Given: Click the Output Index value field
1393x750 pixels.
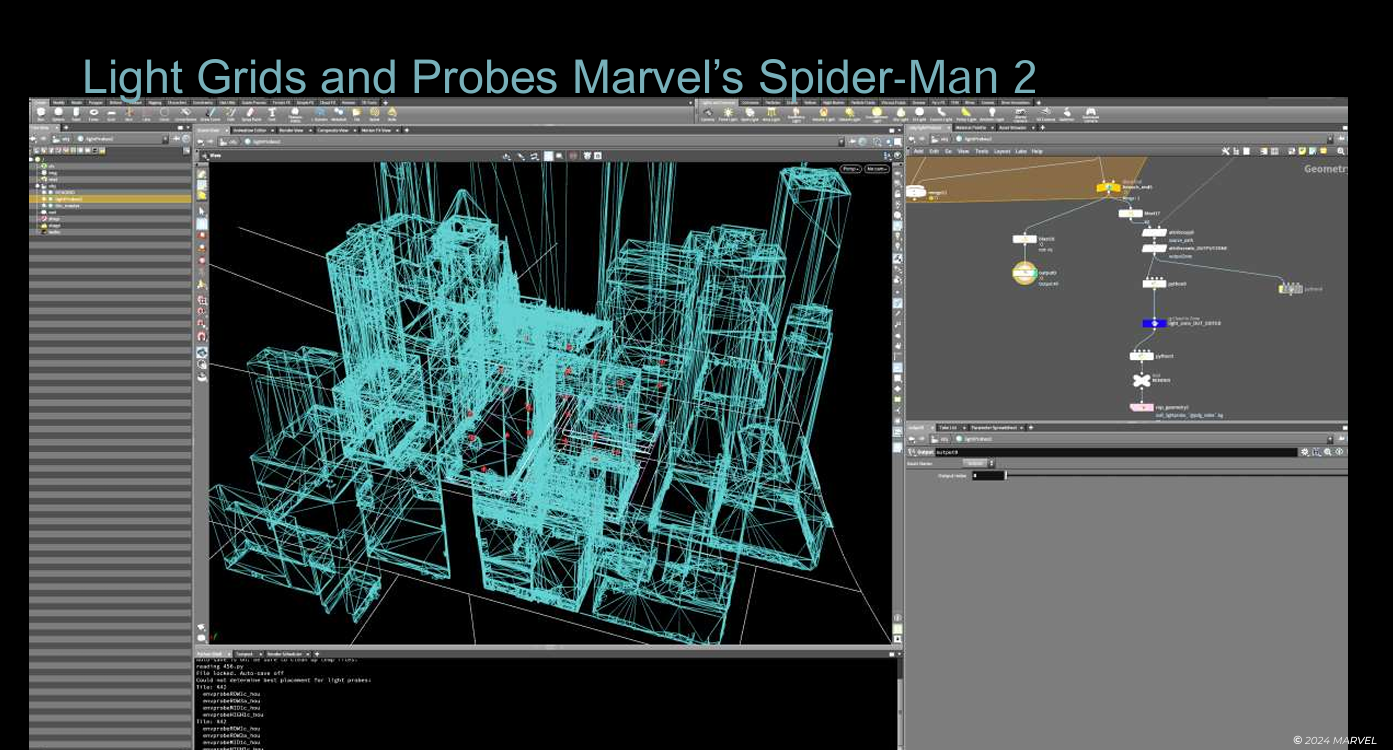Looking at the screenshot, I should click(988, 476).
